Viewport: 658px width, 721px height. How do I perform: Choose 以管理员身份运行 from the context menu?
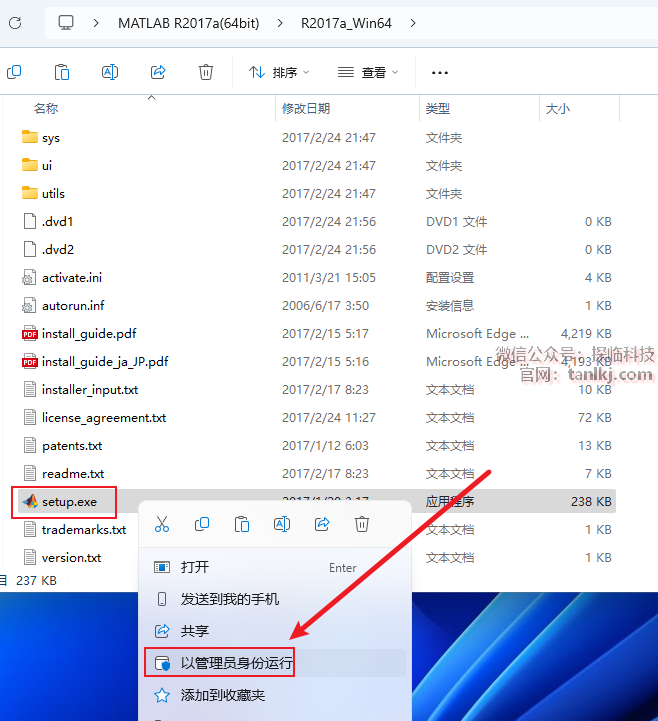(x=237, y=663)
